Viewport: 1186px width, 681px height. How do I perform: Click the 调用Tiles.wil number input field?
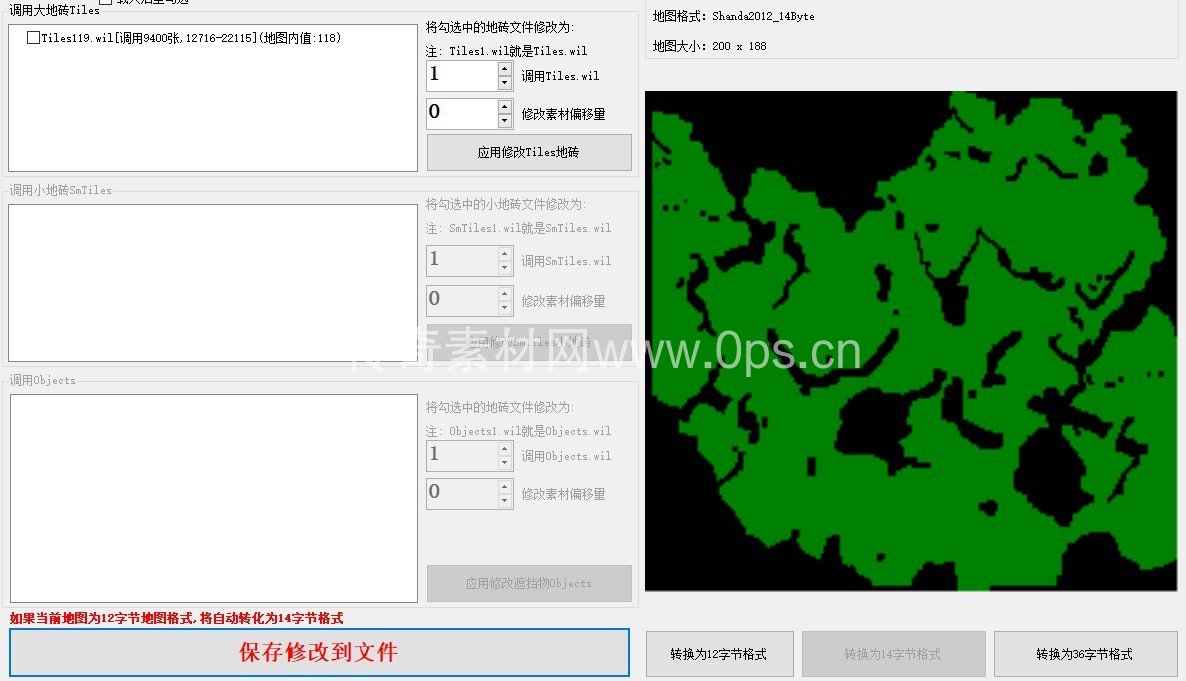(x=461, y=75)
